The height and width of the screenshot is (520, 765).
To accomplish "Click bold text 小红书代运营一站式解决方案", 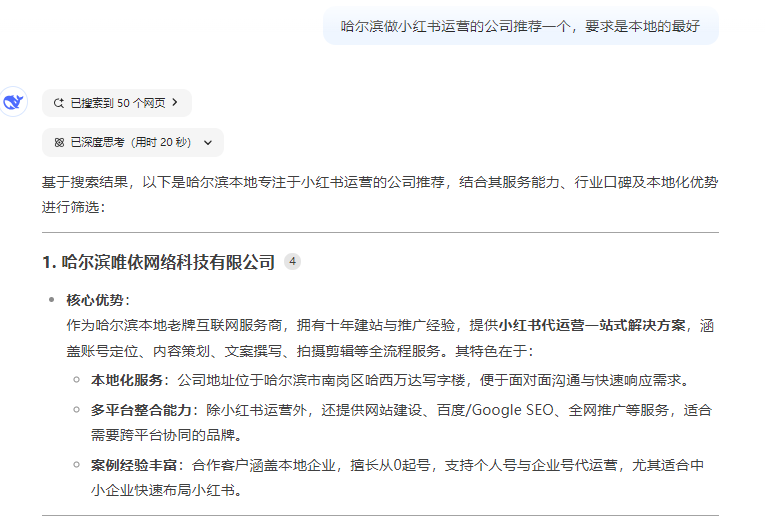I will tap(593, 325).
